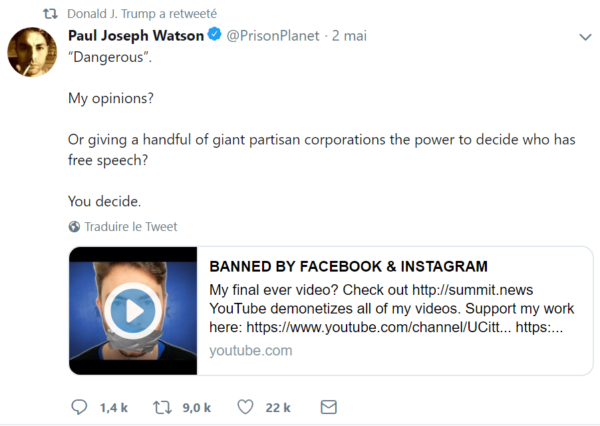The image size is (600, 426).
Task: Click the 22 k likes count
Action: click(278, 408)
